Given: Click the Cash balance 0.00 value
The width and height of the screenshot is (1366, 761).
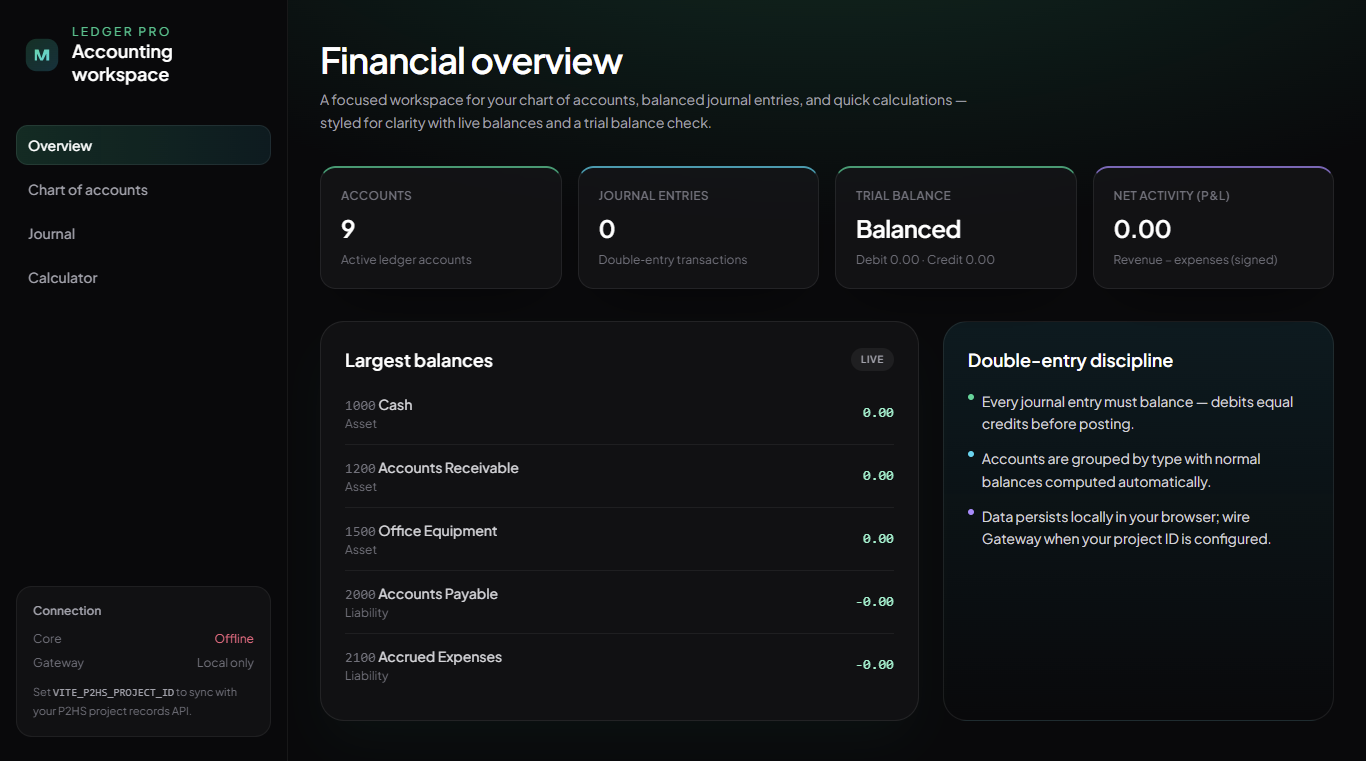Looking at the screenshot, I should pyautogui.click(x=878, y=413).
